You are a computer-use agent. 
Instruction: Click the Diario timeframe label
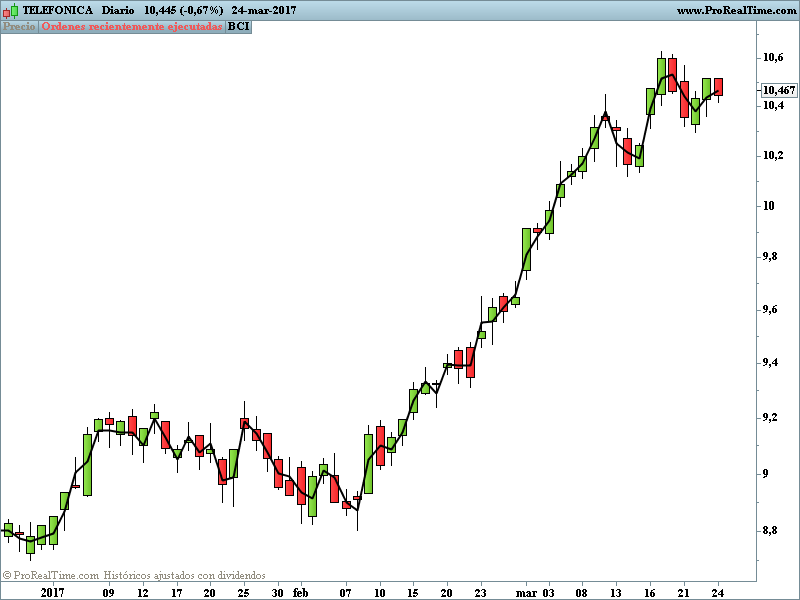click(x=118, y=10)
